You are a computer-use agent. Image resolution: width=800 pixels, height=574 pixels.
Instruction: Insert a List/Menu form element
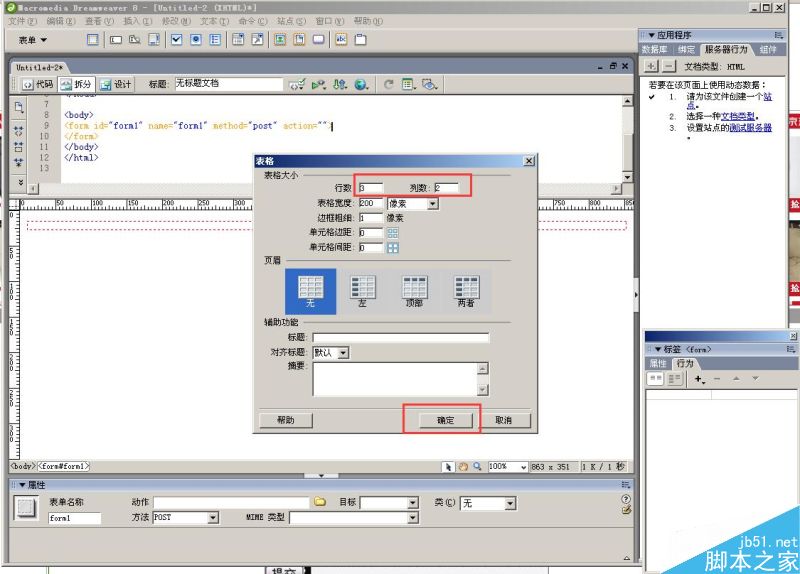pos(238,40)
